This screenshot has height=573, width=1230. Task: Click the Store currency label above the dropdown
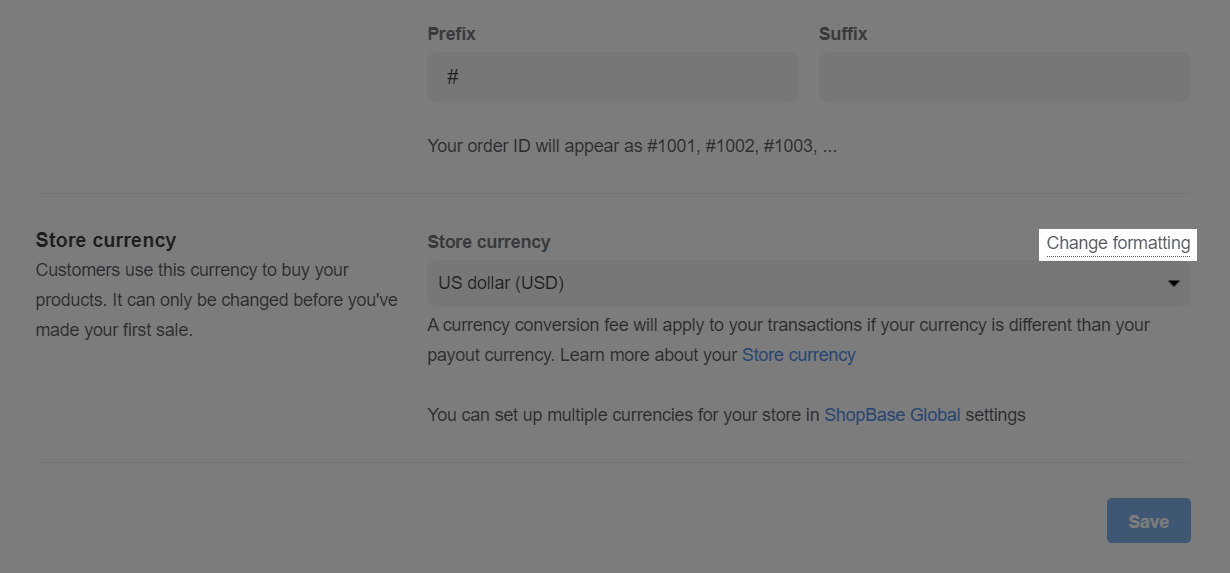click(x=488, y=242)
